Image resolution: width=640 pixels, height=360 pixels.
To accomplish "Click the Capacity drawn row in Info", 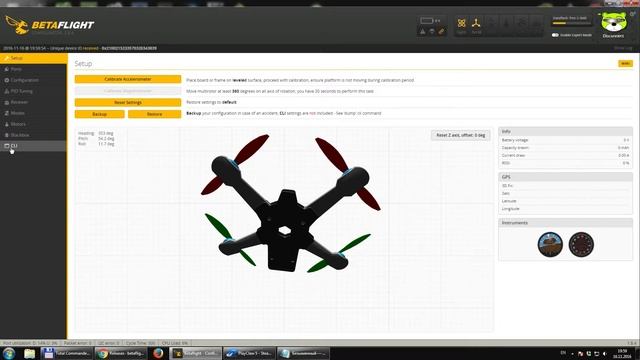I will (565, 148).
